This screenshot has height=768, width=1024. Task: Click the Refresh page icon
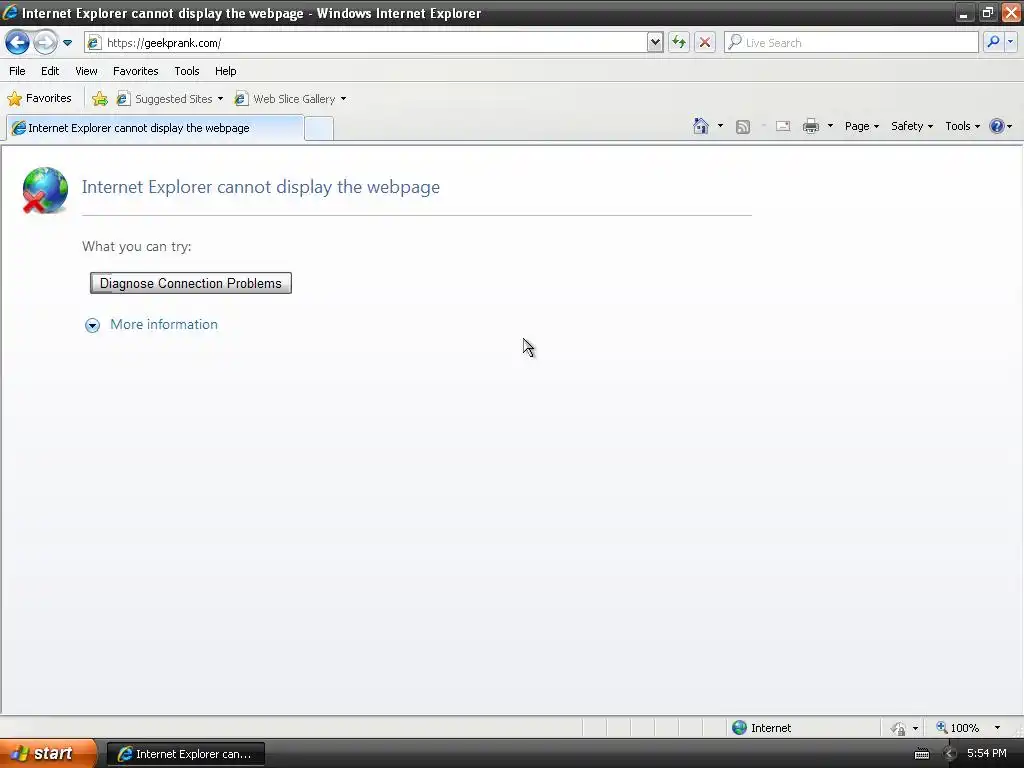pyautogui.click(x=679, y=42)
